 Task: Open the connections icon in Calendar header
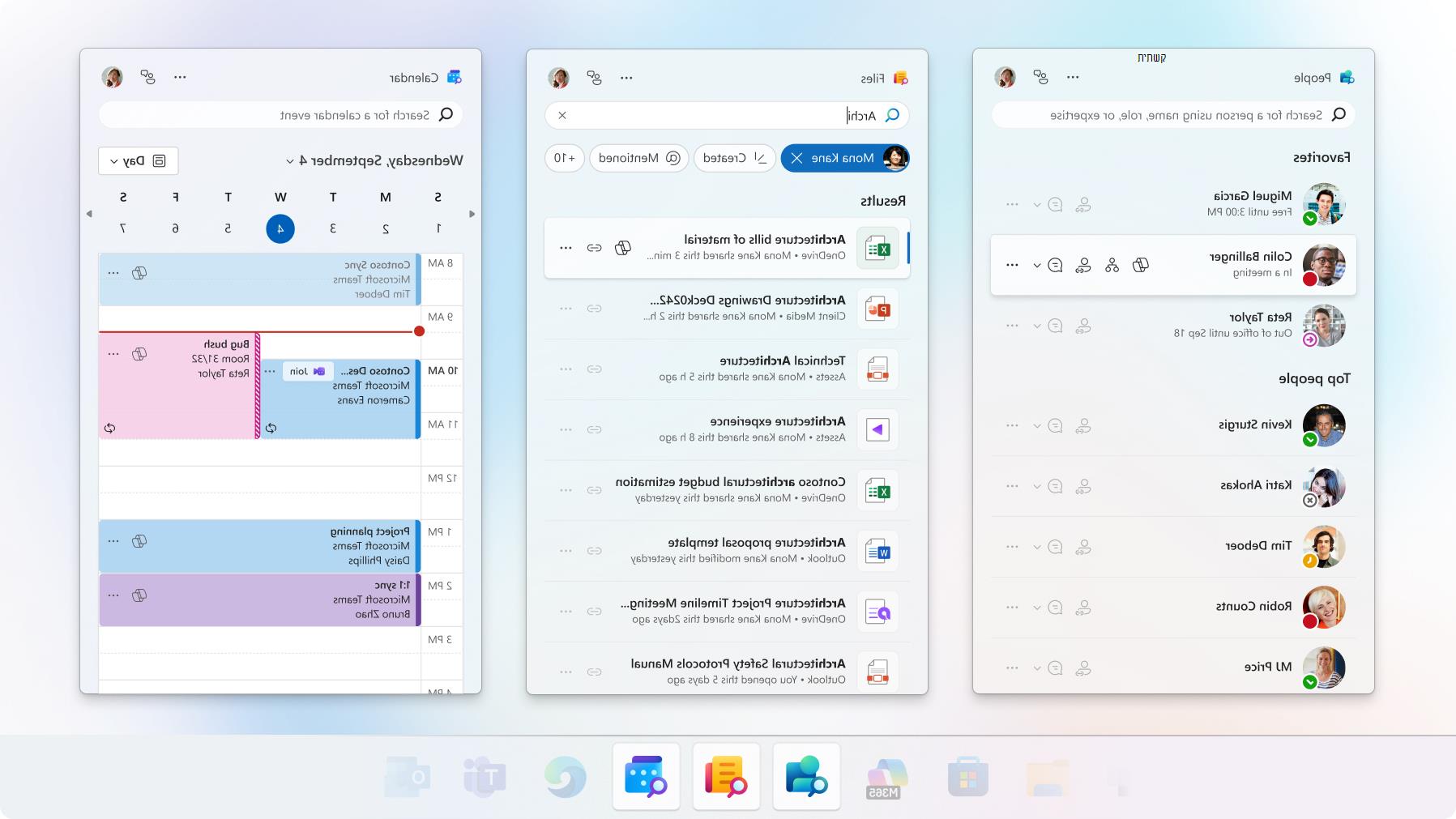(x=147, y=77)
